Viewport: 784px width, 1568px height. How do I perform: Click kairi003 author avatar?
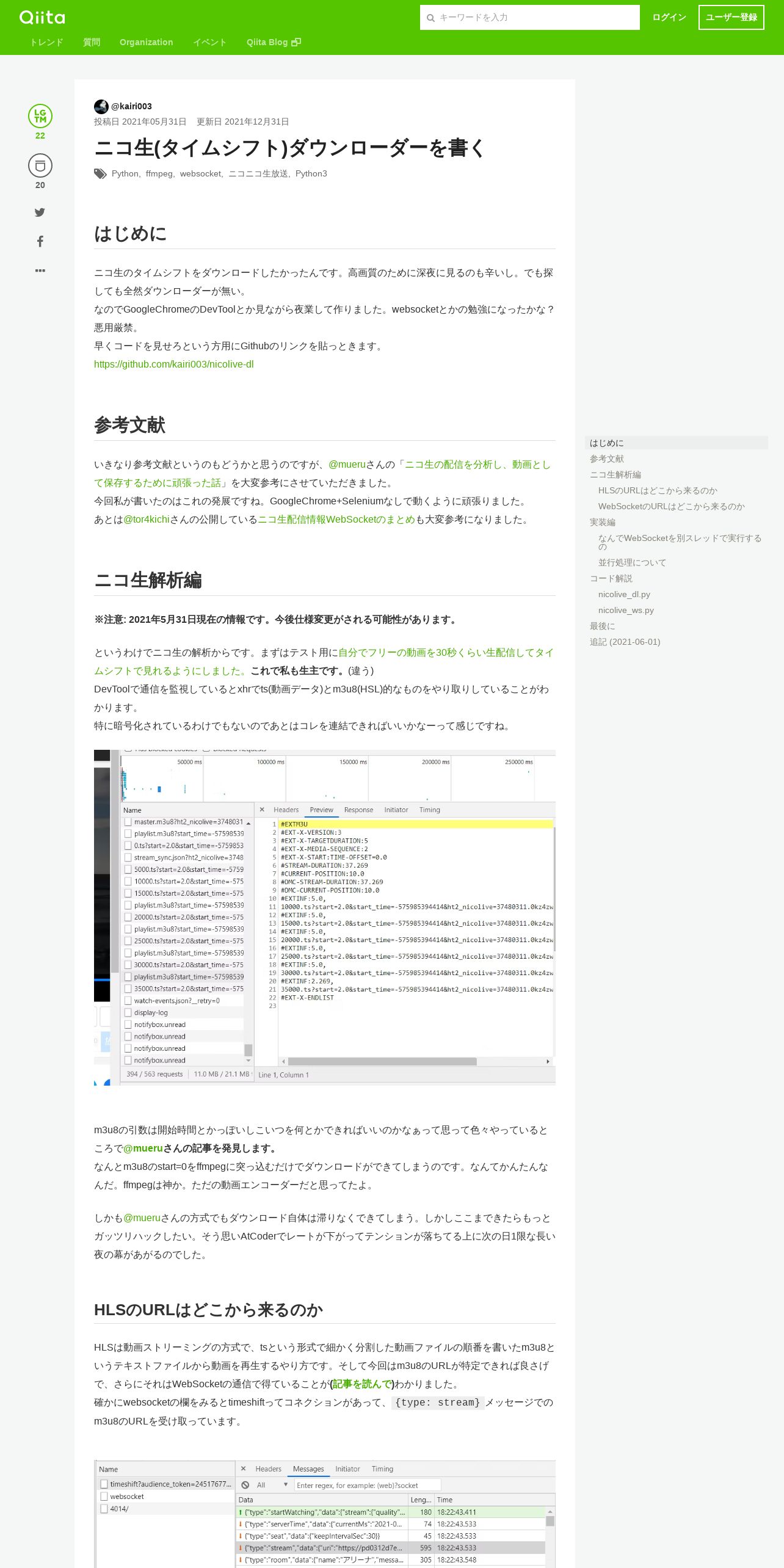click(x=101, y=106)
